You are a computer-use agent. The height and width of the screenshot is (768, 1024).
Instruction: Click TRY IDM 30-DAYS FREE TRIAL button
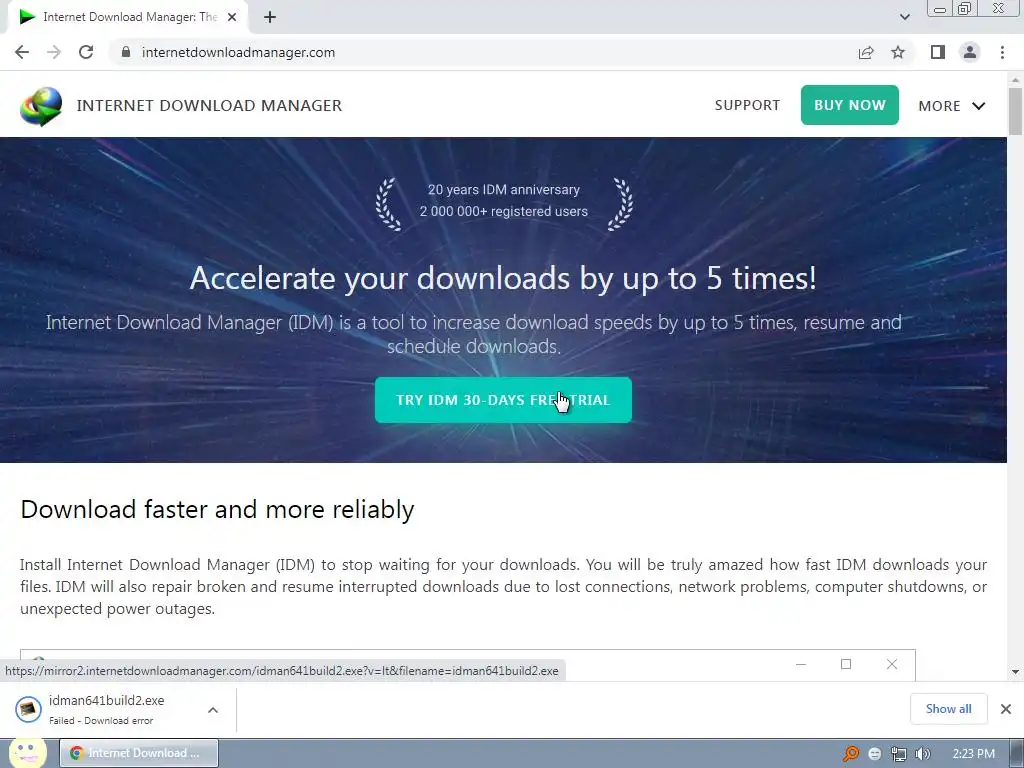pyautogui.click(x=503, y=400)
